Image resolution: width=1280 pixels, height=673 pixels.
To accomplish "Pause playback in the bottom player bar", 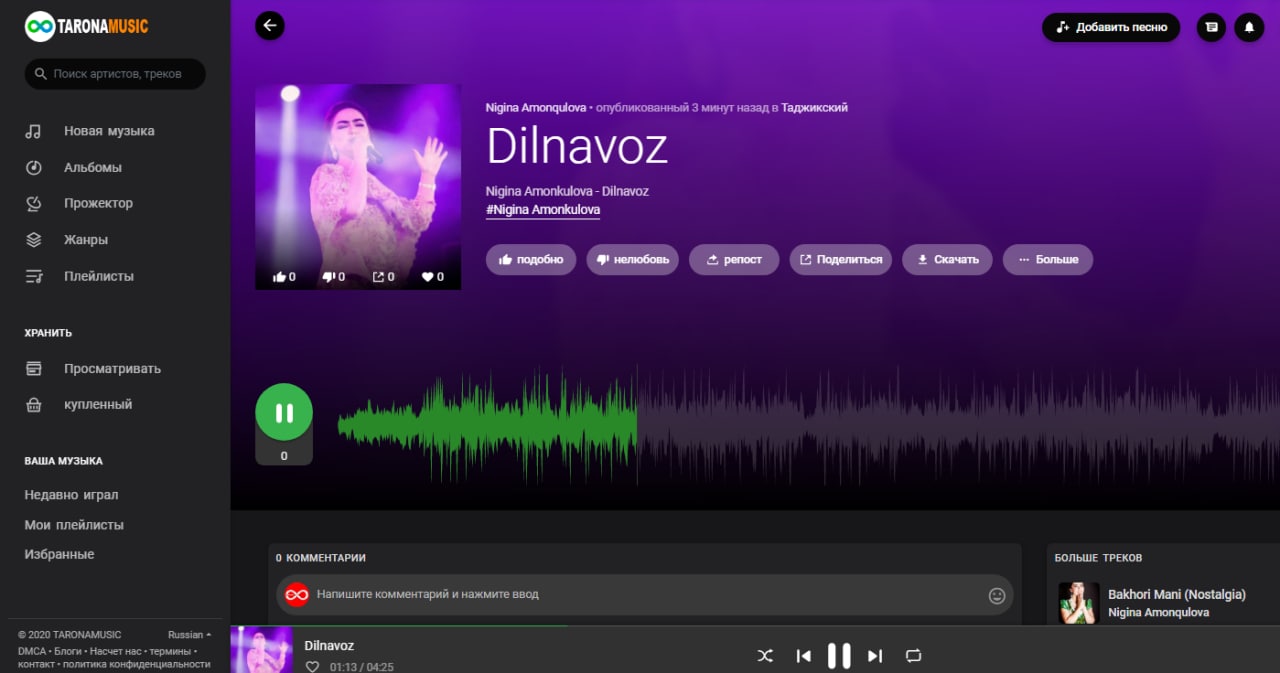I will pyautogui.click(x=839, y=656).
